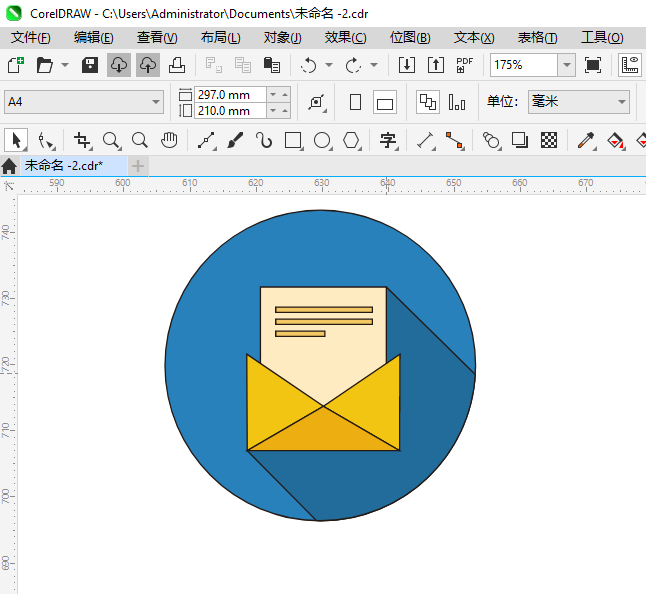Set page to portrait orientation
Image resolution: width=646 pixels, height=594 pixels.
[355, 102]
